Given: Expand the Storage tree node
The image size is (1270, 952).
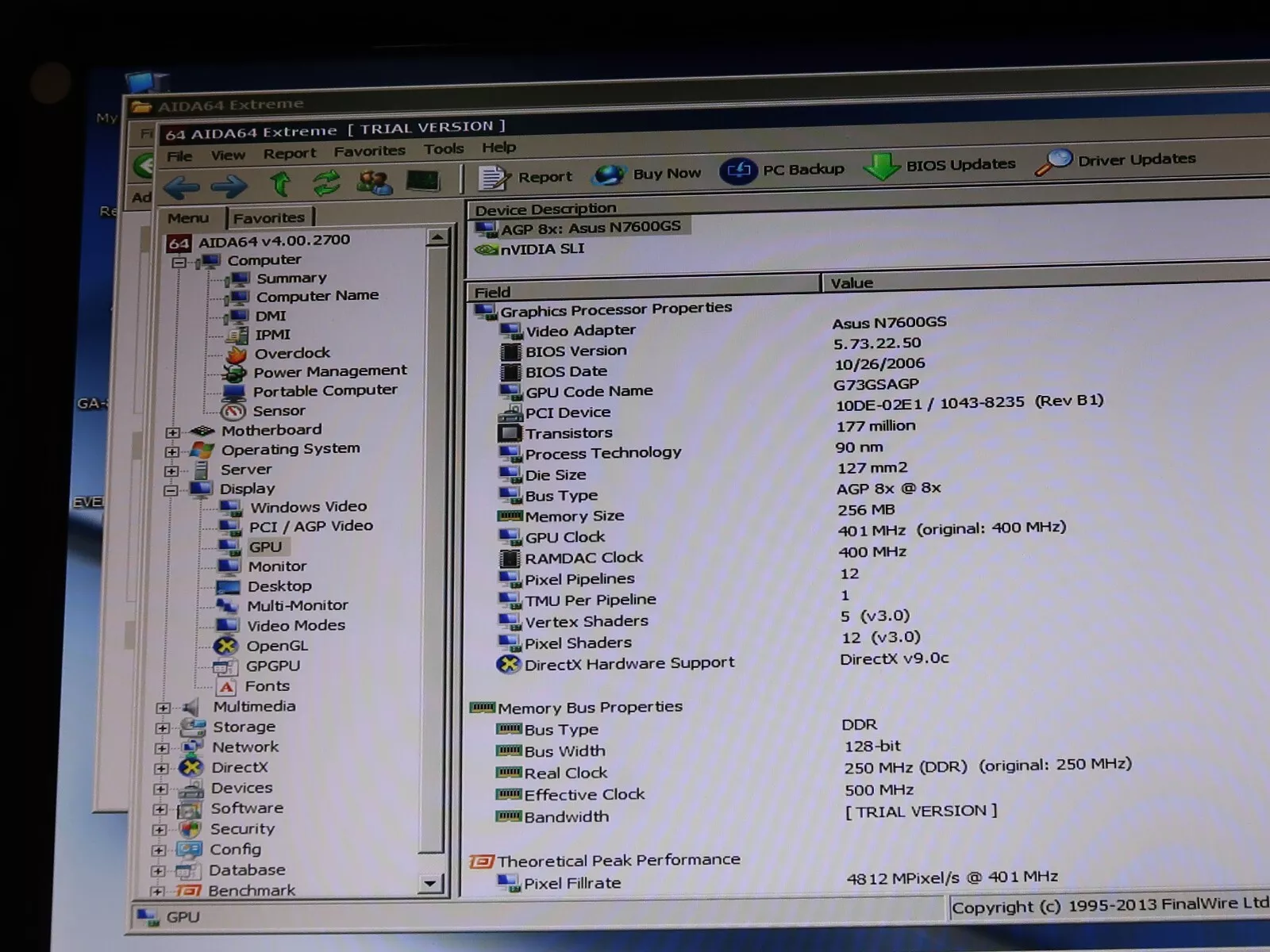Looking at the screenshot, I should tap(162, 728).
